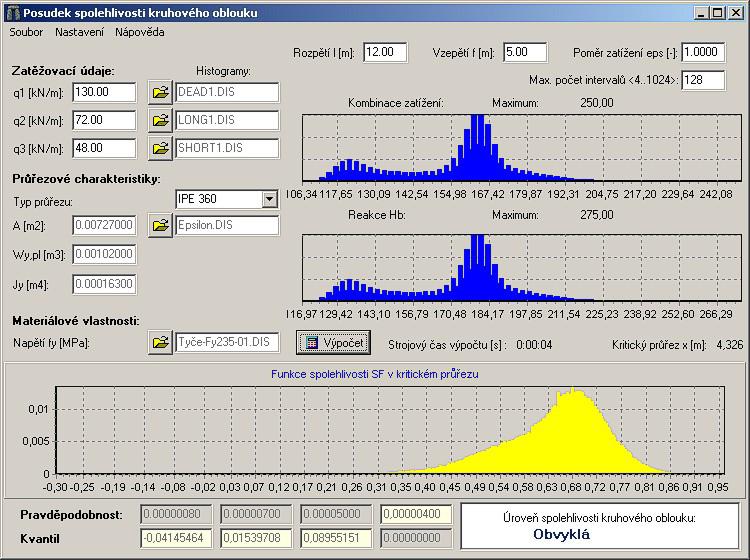The height and width of the screenshot is (560, 750).
Task: Click quantile field 0,08955151
Action: (336, 538)
